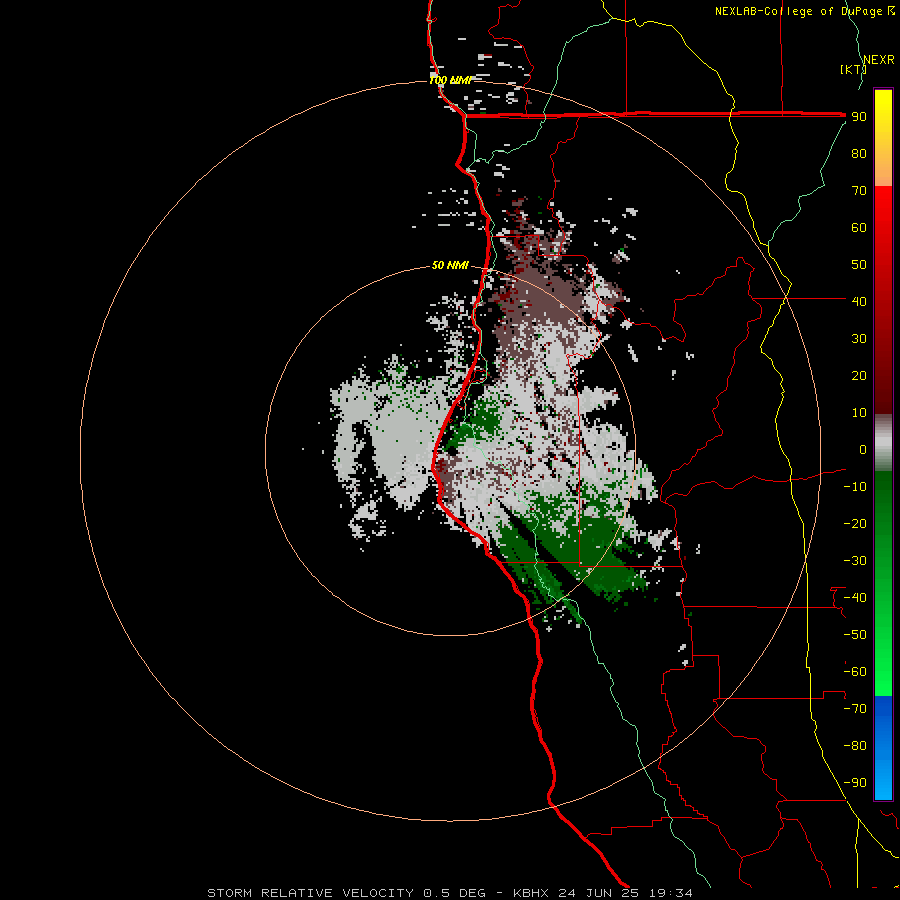This screenshot has height=900, width=900.
Task: Select the positive 30 scale label
Action: (859, 339)
